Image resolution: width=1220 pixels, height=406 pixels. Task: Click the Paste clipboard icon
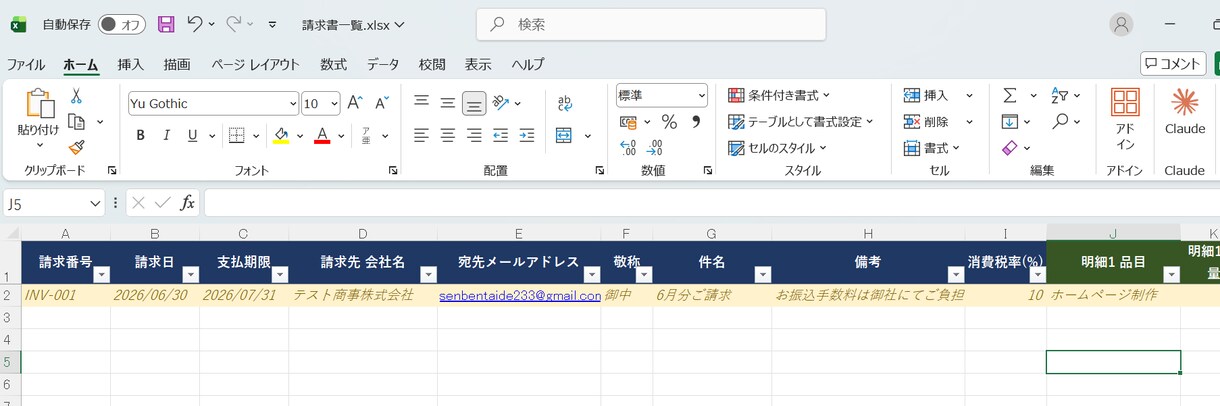click(x=38, y=103)
